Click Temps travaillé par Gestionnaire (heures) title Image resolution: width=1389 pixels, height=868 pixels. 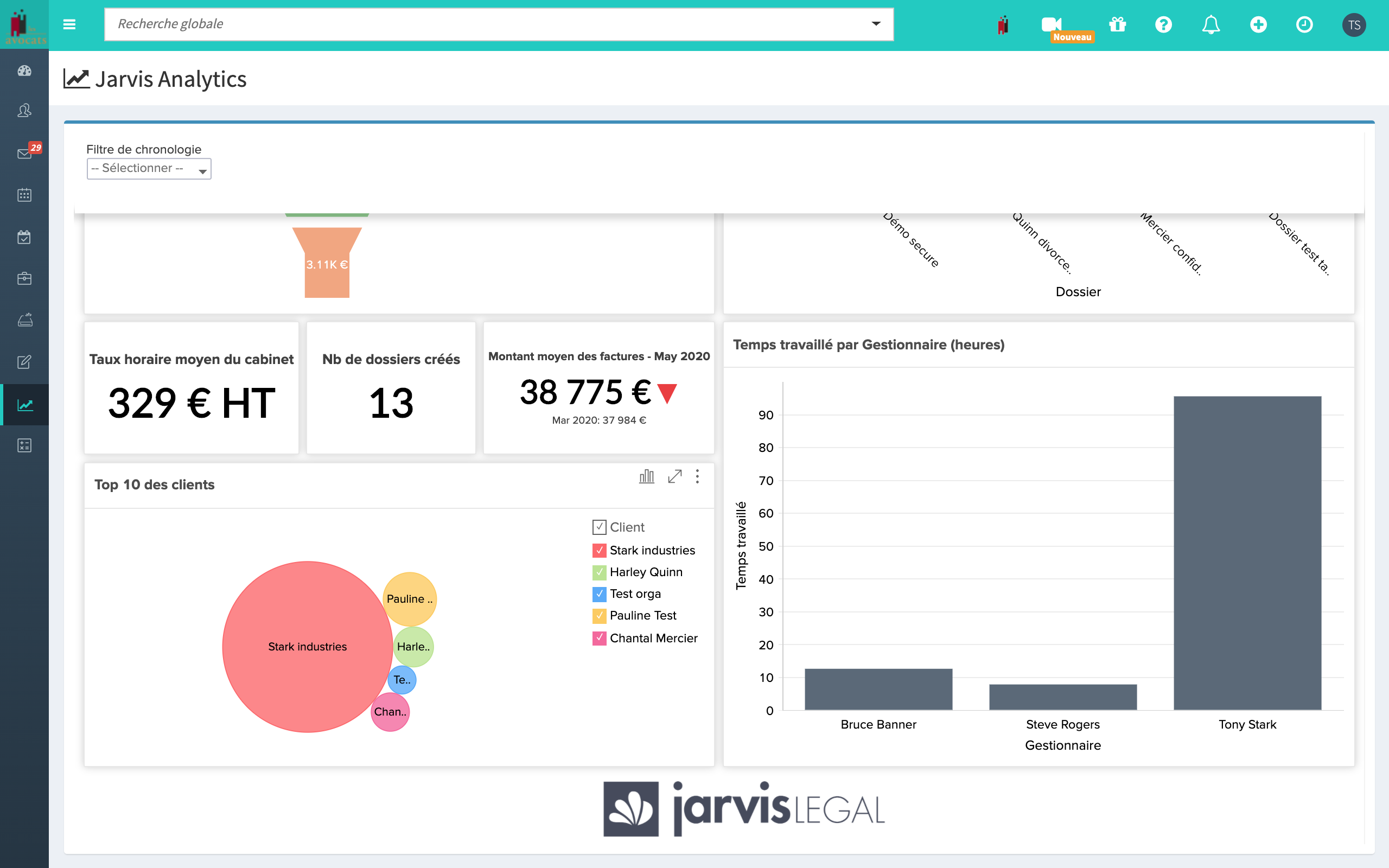(869, 344)
